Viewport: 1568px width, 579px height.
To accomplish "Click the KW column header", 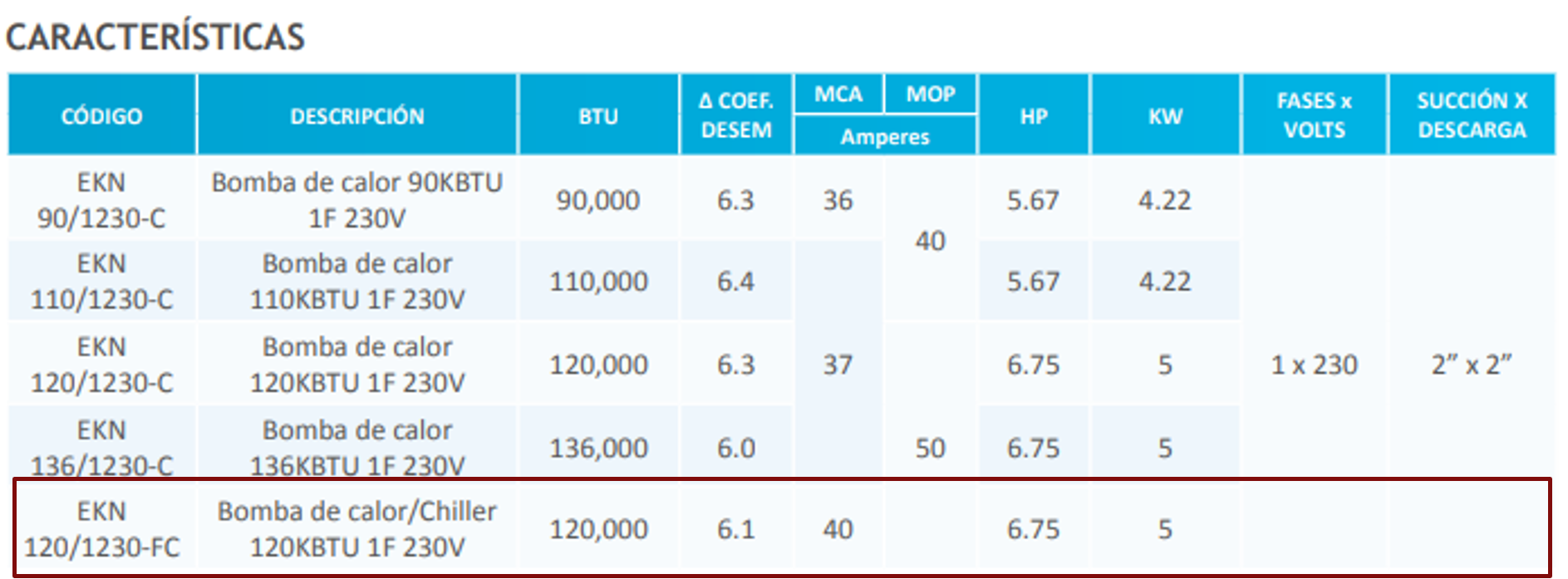I will tap(1165, 115).
